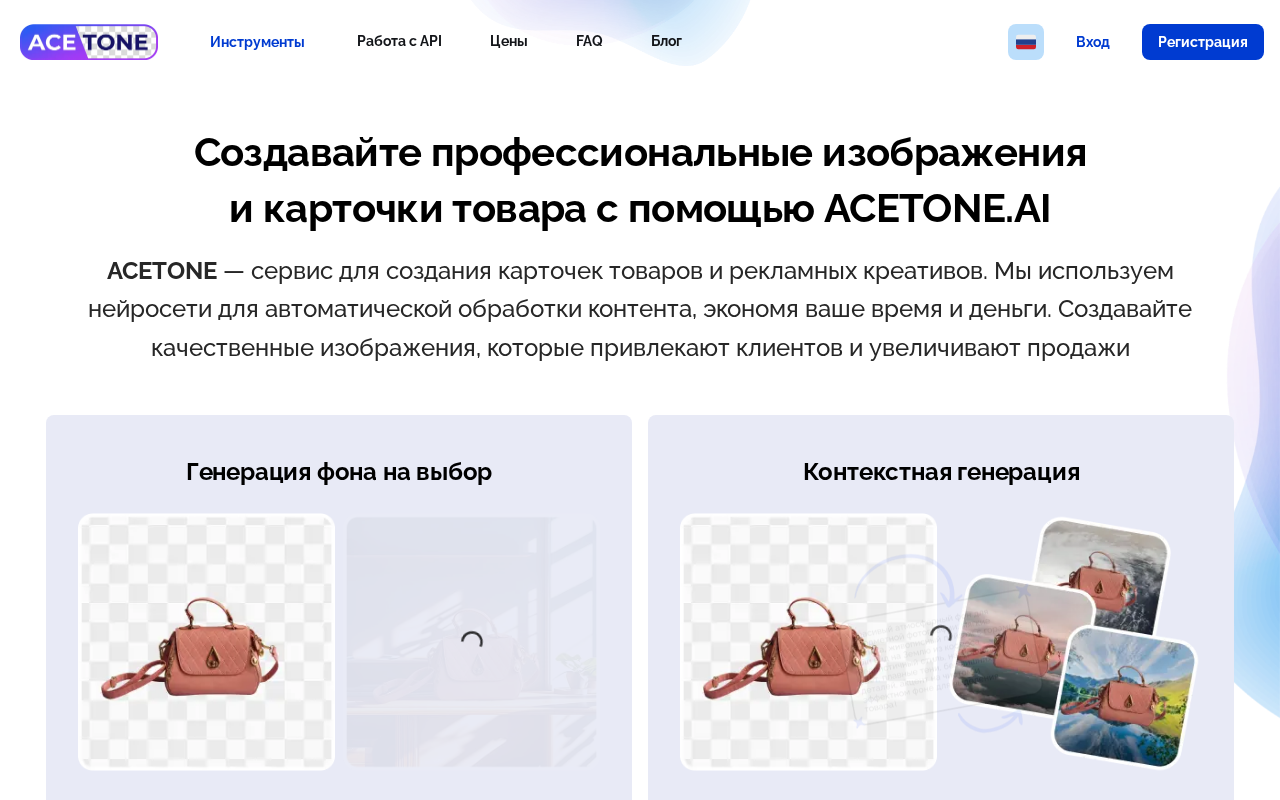
Task: Click the Регистрация button
Action: tap(1203, 42)
